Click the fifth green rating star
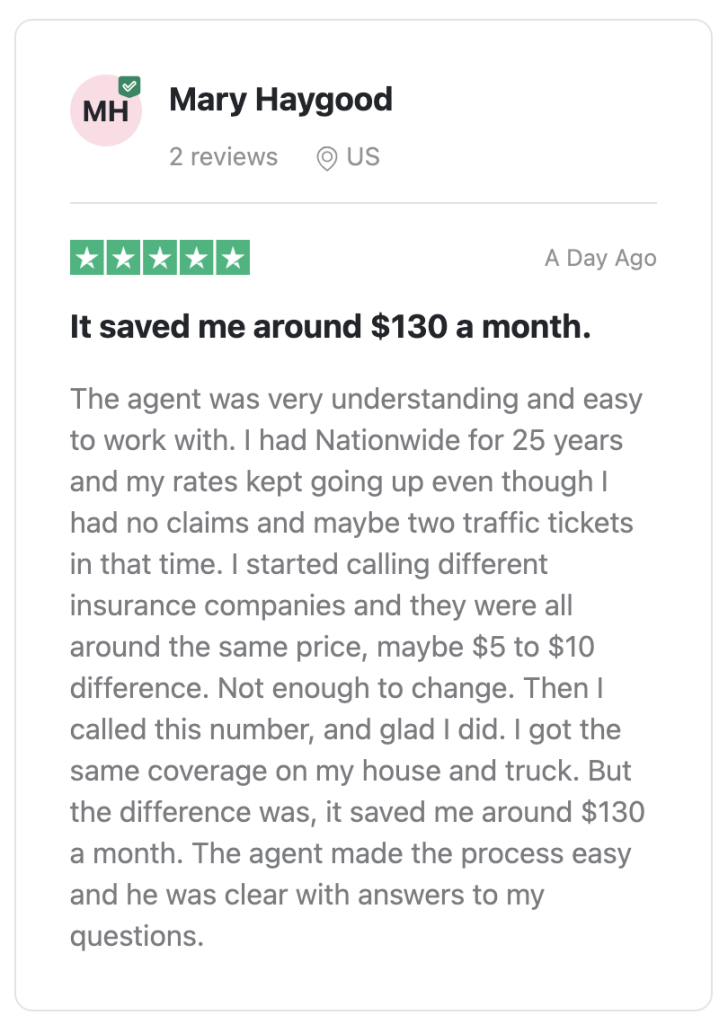The width and height of the screenshot is (728, 1024). pyautogui.click(x=233, y=258)
